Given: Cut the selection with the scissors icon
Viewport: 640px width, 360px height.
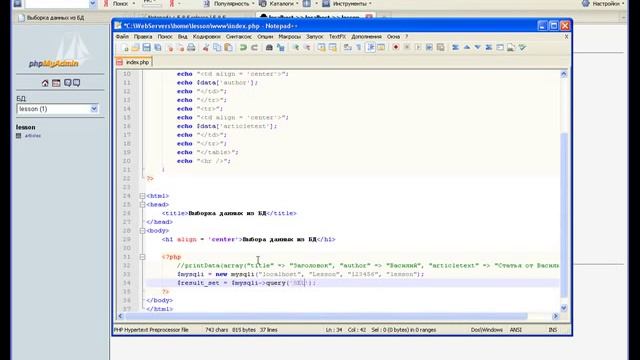Looking at the screenshot, I should [206, 48].
